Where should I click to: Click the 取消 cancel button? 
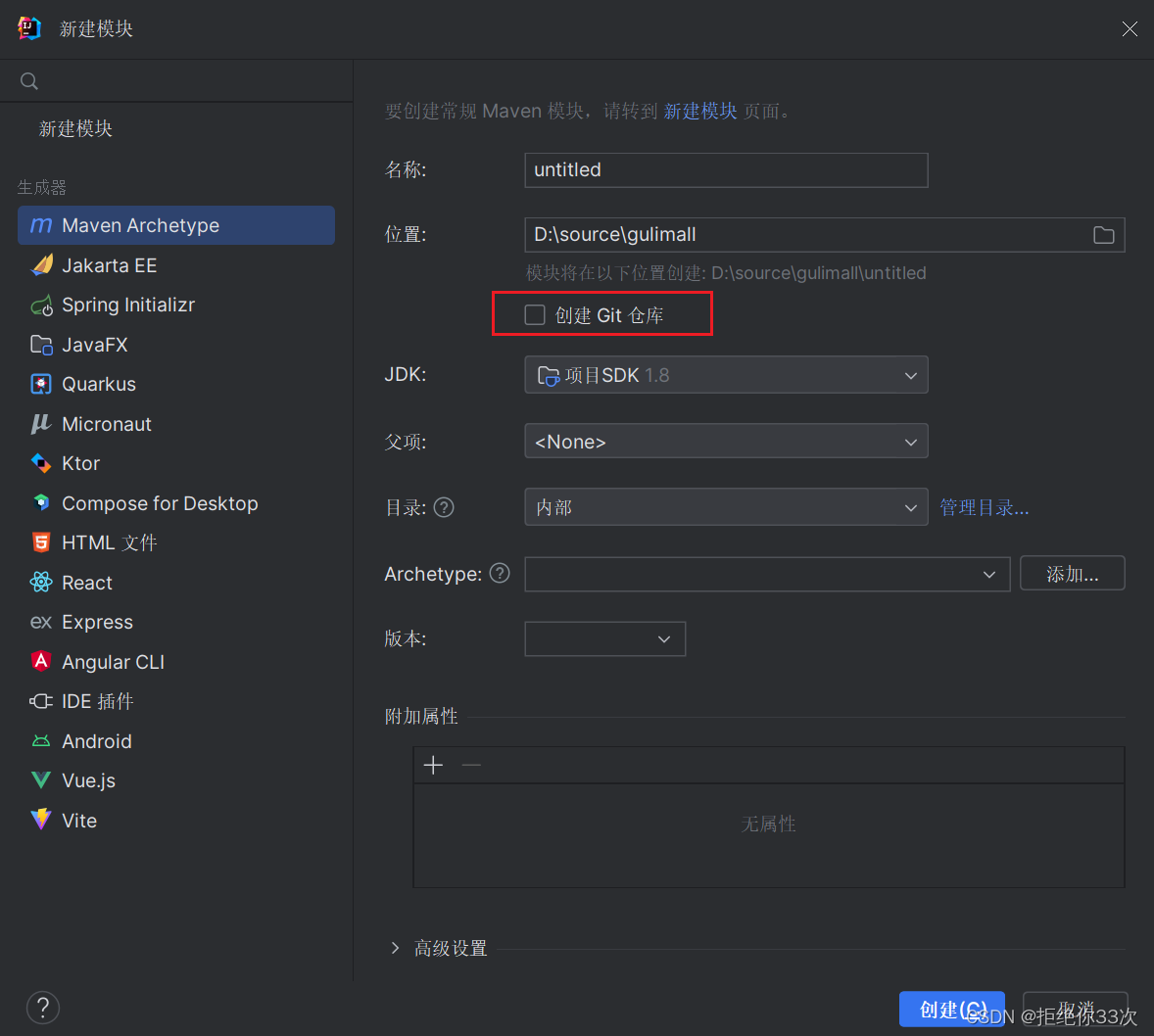point(1076,1009)
